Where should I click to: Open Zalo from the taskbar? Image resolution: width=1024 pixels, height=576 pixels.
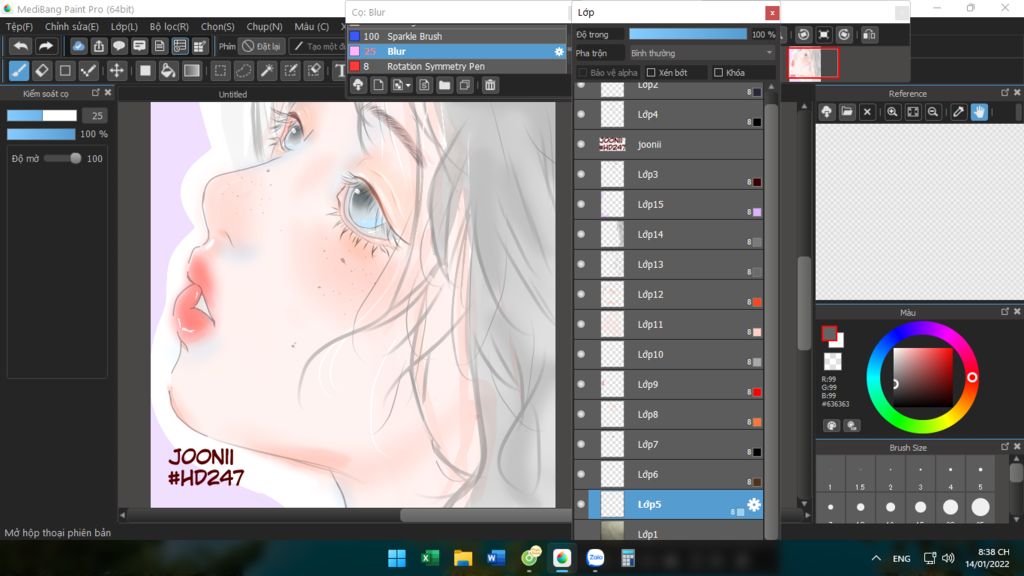pyautogui.click(x=595, y=558)
